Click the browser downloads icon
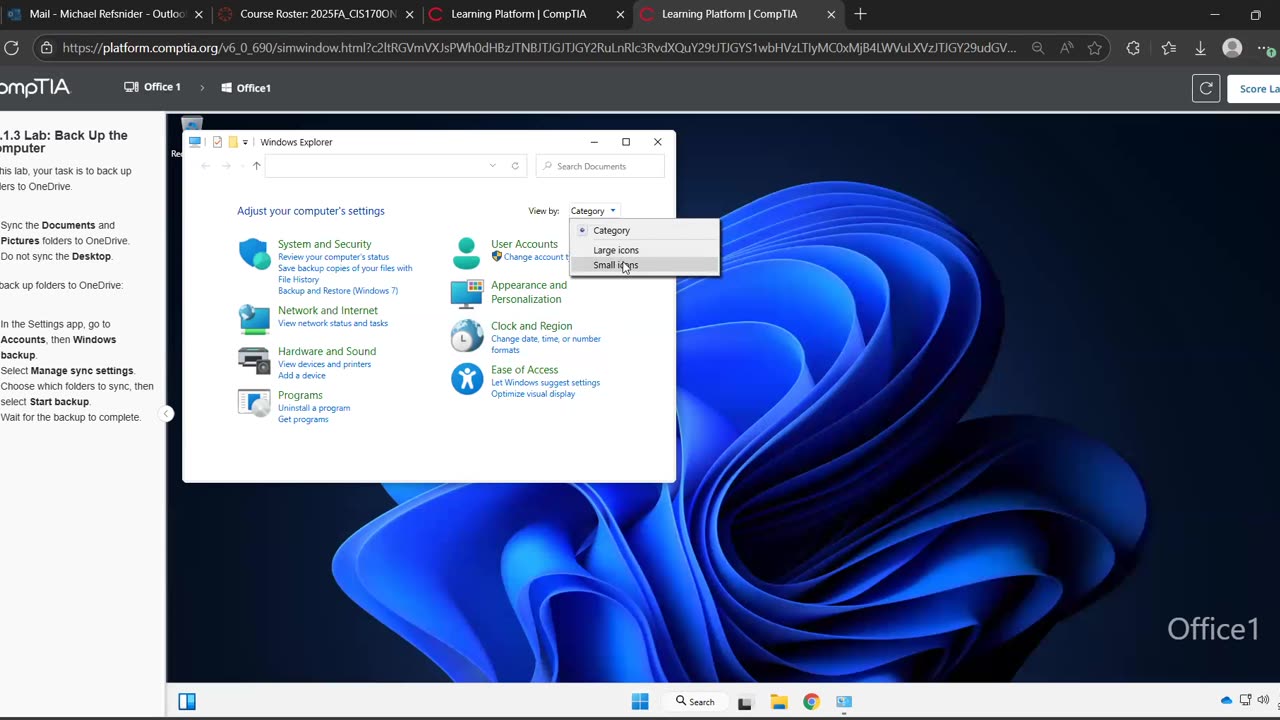The width and height of the screenshot is (1280, 720). [x=1200, y=48]
